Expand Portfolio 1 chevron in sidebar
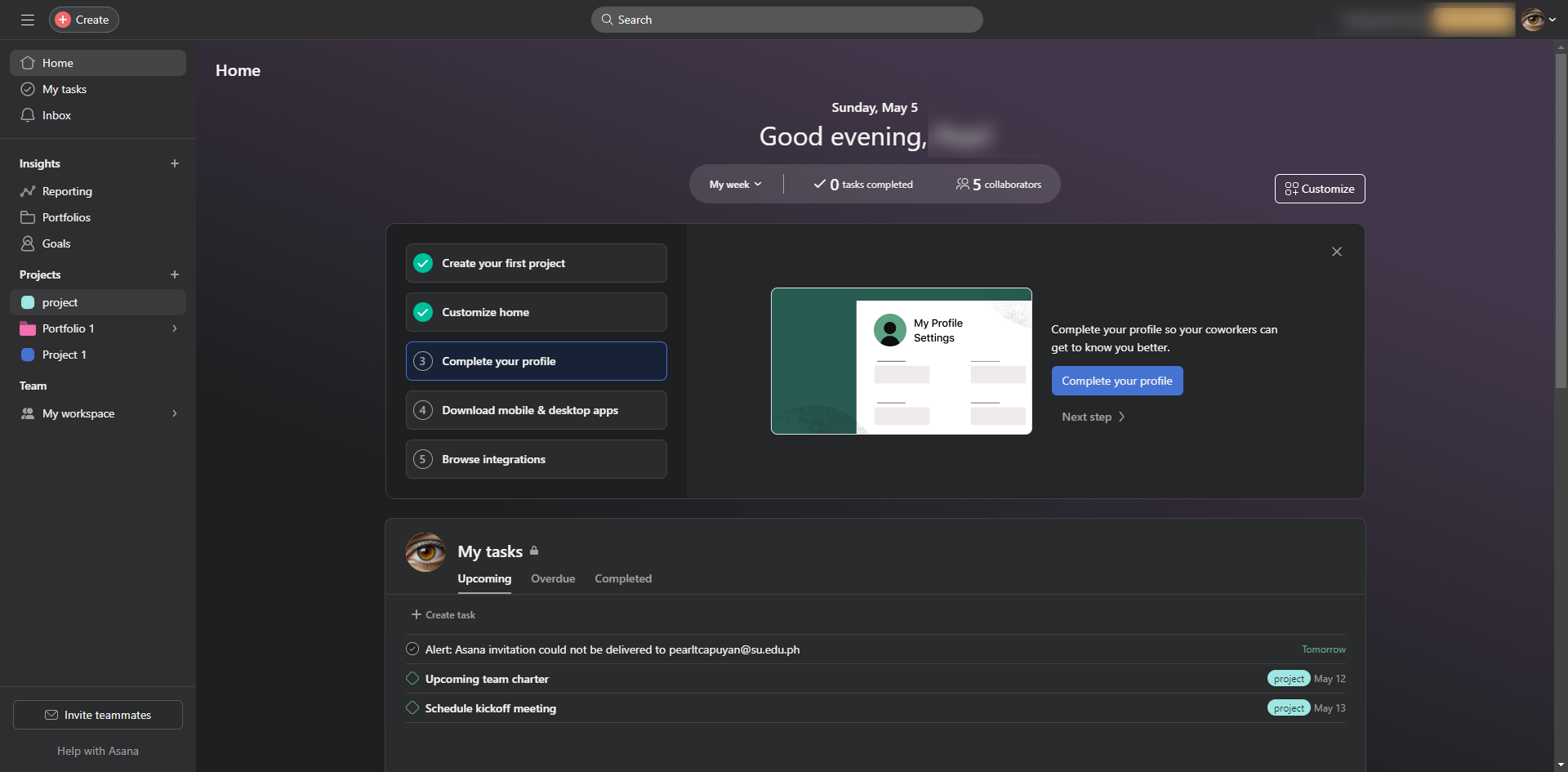This screenshot has width=1568, height=772. 175,328
